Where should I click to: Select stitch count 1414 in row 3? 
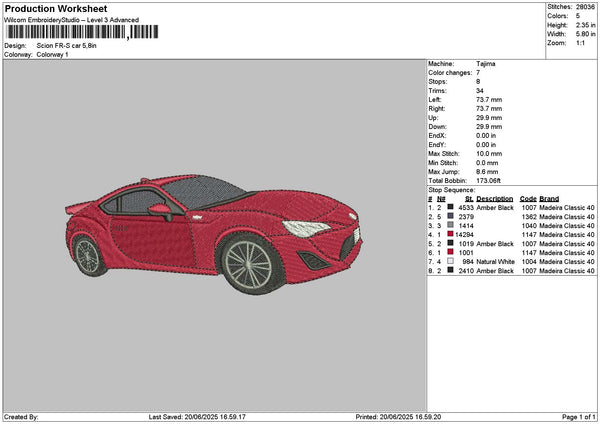pos(466,226)
